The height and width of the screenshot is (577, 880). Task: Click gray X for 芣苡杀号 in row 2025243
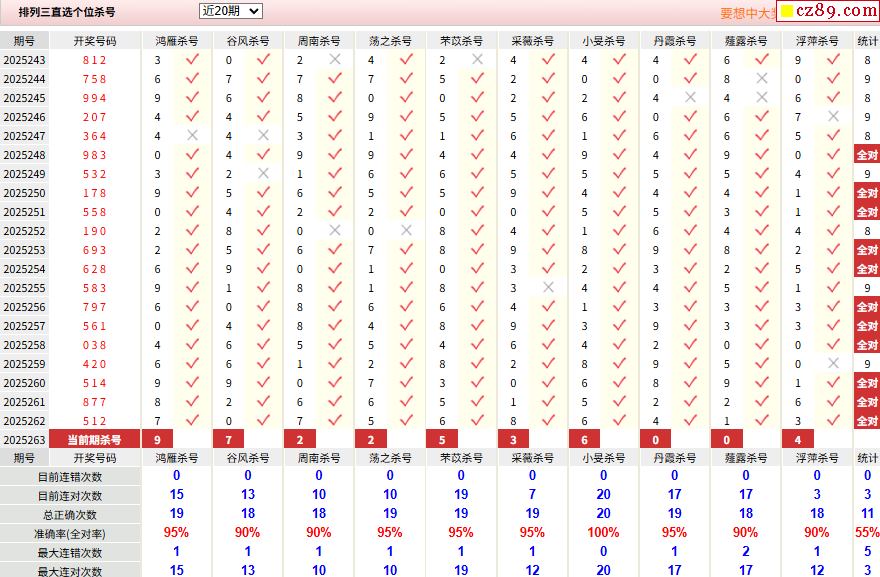[478, 59]
